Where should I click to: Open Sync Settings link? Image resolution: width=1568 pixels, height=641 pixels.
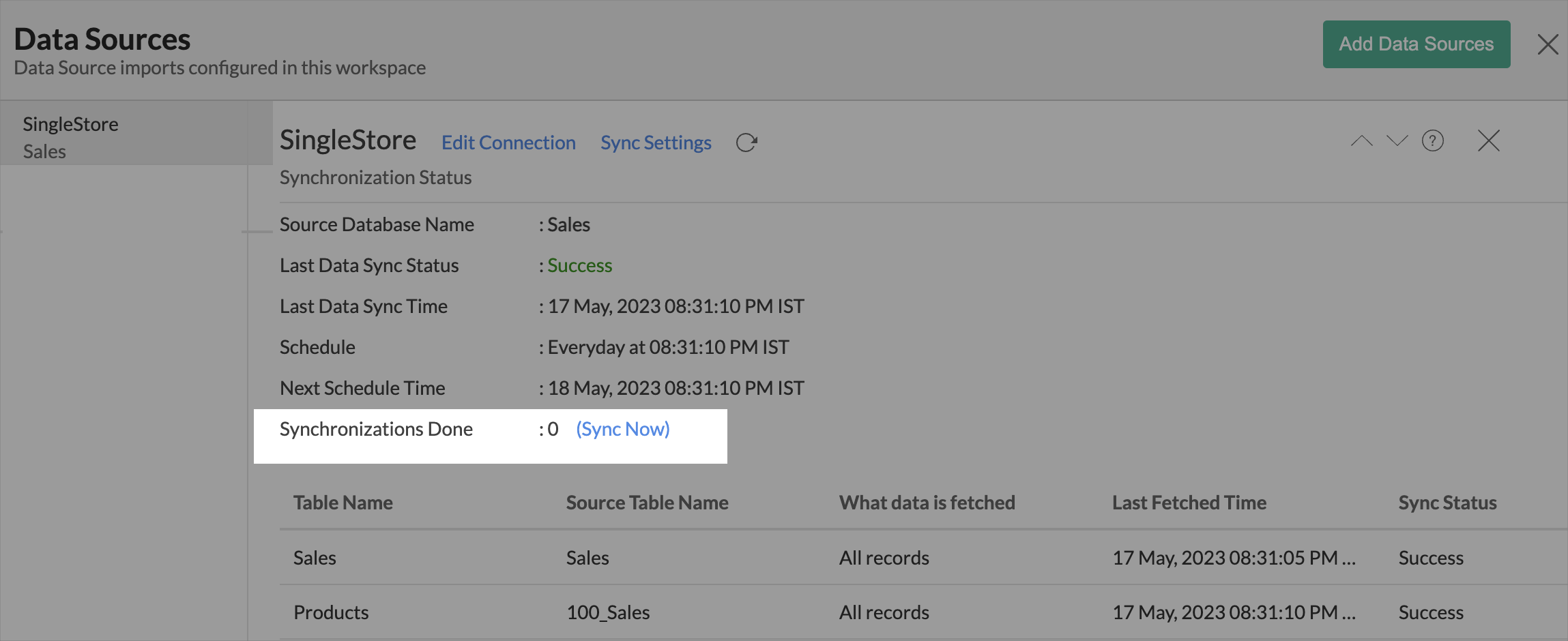click(656, 143)
